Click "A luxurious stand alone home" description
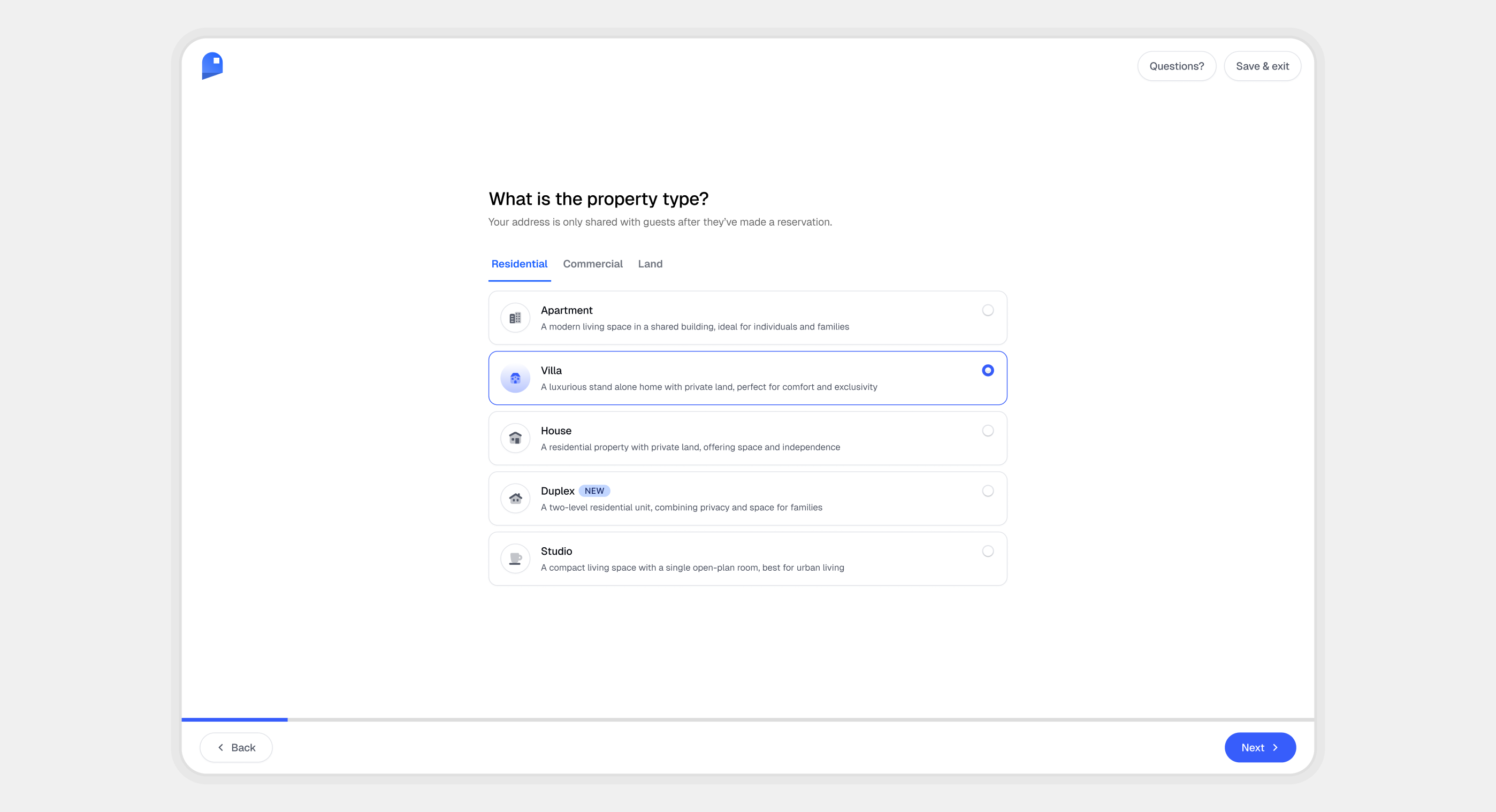Screen dimensions: 1496x812 [x=708, y=387]
